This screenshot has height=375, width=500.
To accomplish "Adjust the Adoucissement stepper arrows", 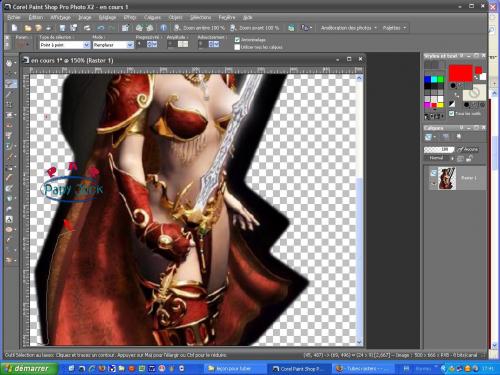I will click(x=214, y=44).
